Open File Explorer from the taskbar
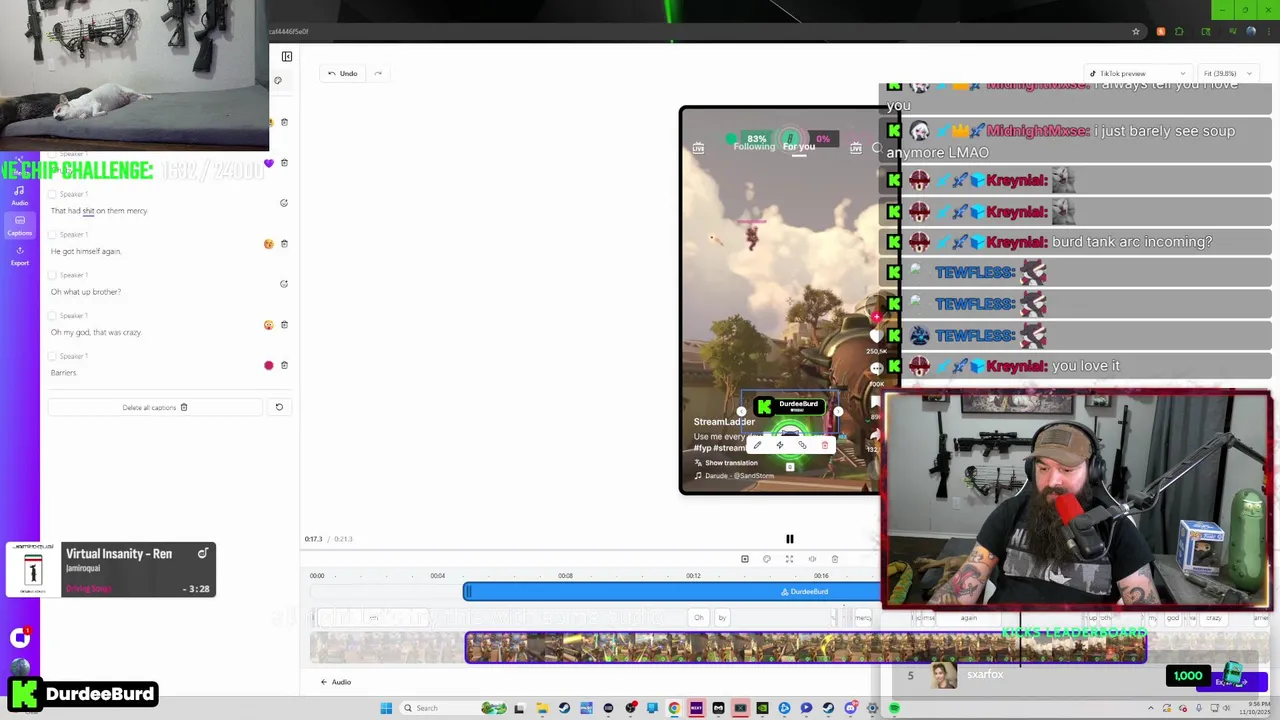This screenshot has height=720, width=1280. [542, 708]
